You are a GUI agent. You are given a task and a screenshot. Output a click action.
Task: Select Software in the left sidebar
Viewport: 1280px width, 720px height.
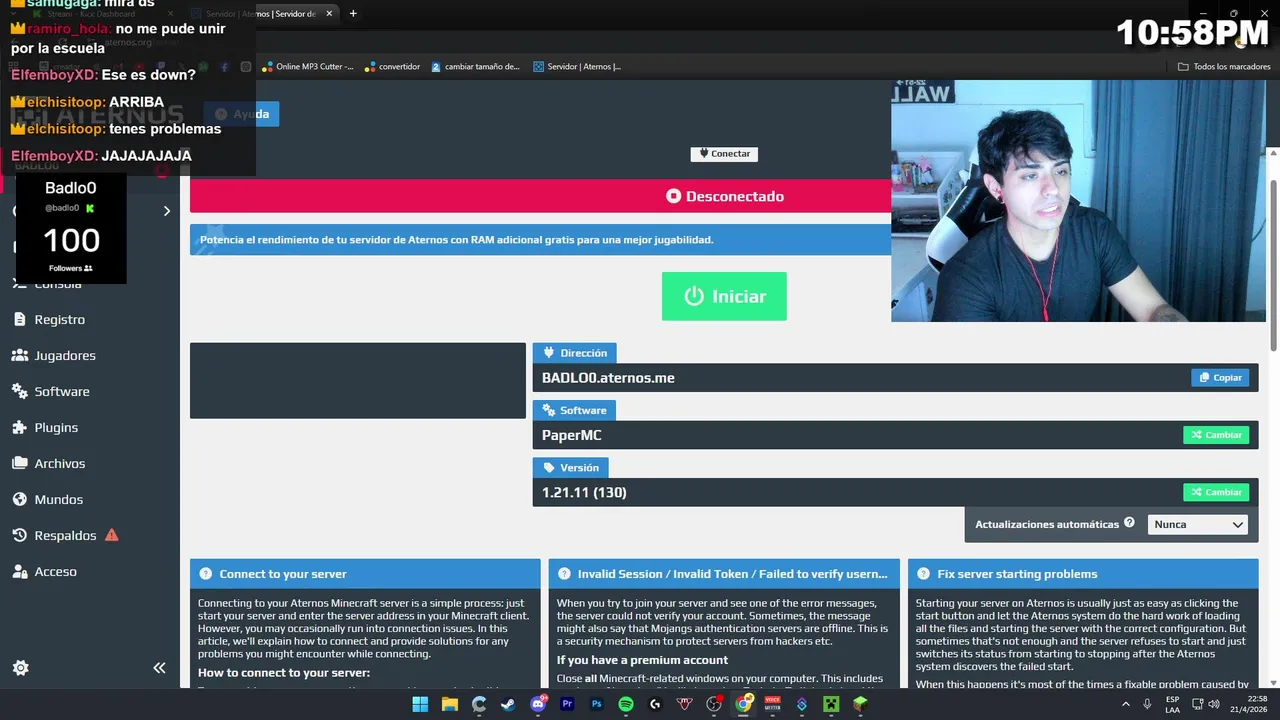coord(62,391)
